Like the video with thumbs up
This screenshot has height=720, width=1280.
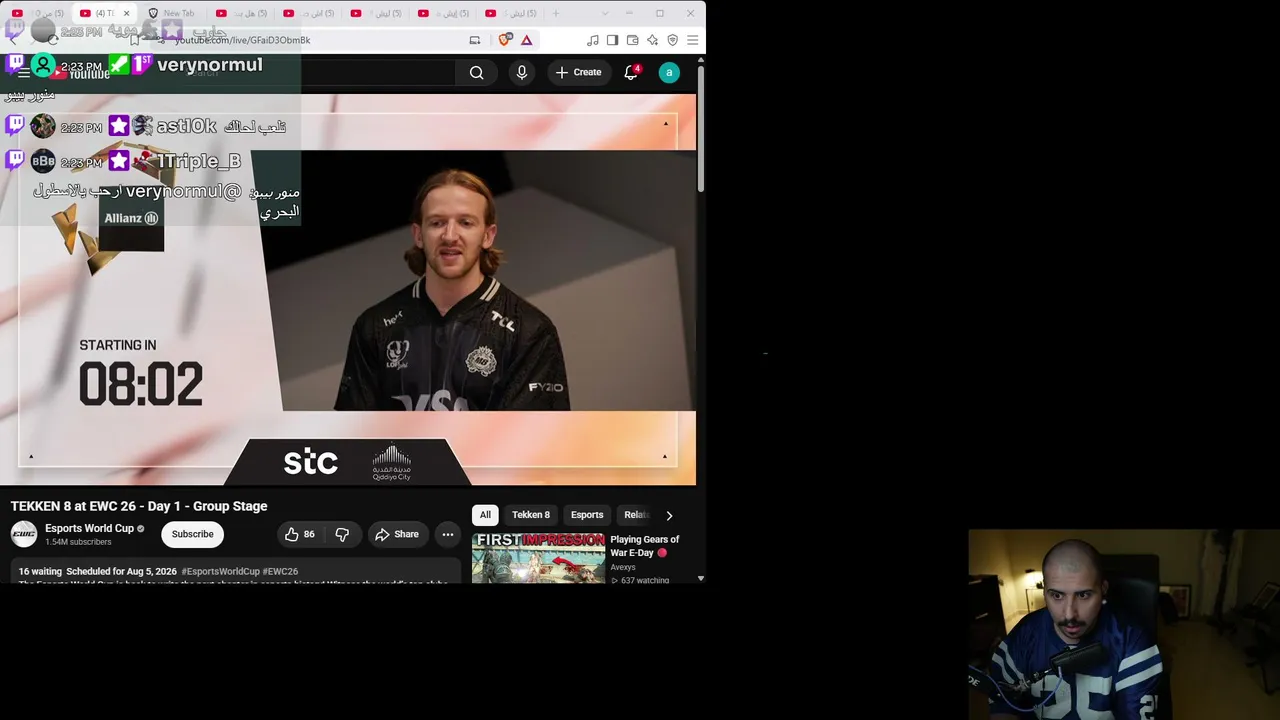pos(299,534)
